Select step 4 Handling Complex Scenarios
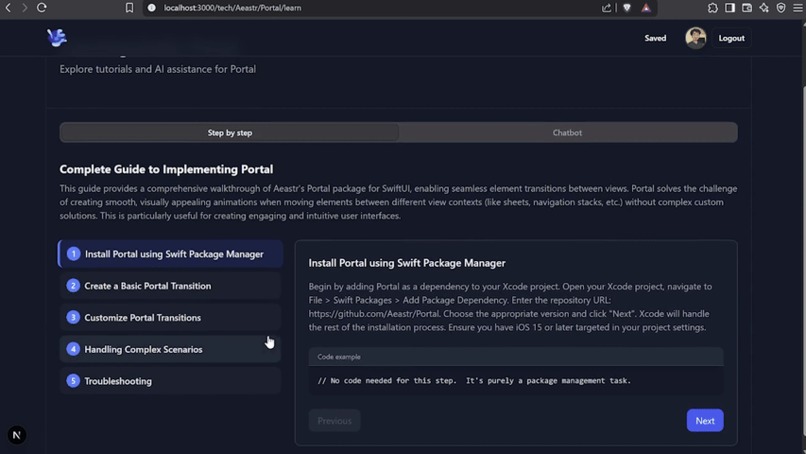Screen dimensions: 806x454 (171, 350)
